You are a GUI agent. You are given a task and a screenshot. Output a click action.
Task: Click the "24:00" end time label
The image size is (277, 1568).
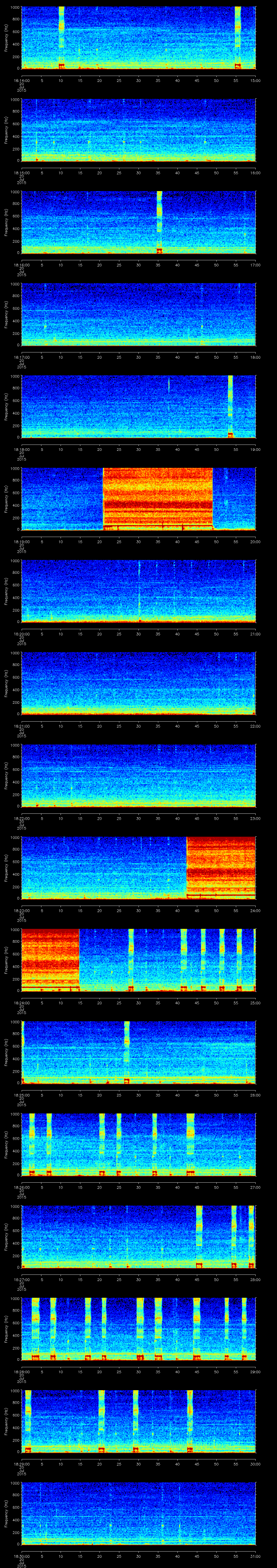(x=255, y=910)
